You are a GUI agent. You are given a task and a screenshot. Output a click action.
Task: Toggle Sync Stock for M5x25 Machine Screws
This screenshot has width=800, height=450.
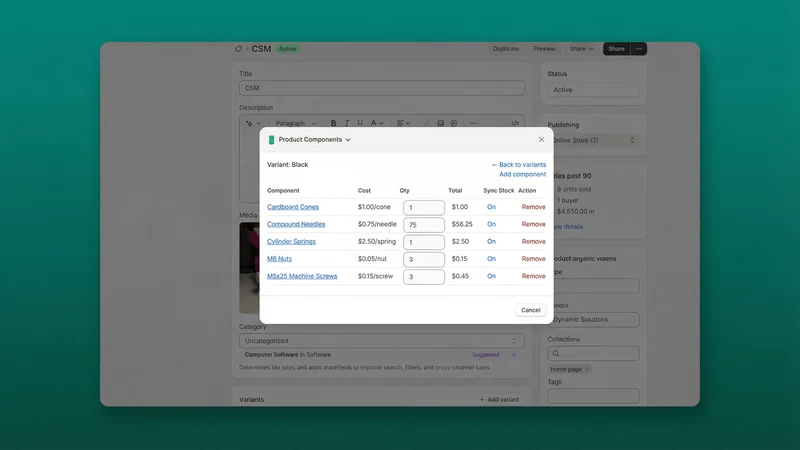[x=491, y=276]
